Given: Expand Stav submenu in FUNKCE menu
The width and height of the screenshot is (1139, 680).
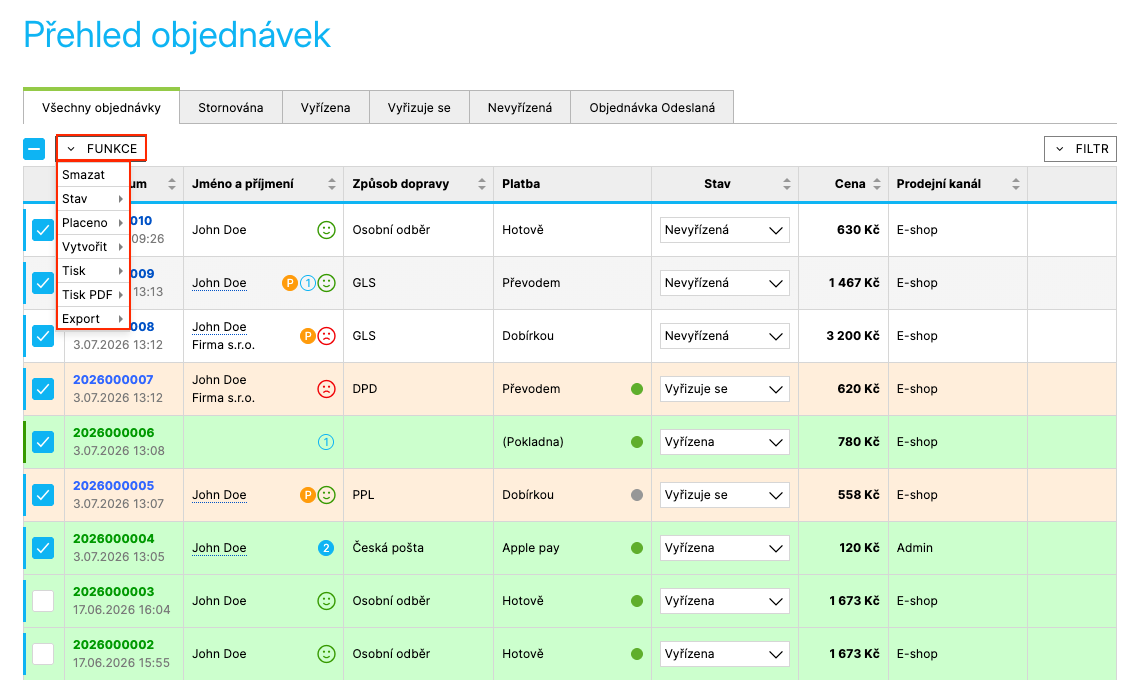Looking at the screenshot, I should pyautogui.click(x=93, y=198).
